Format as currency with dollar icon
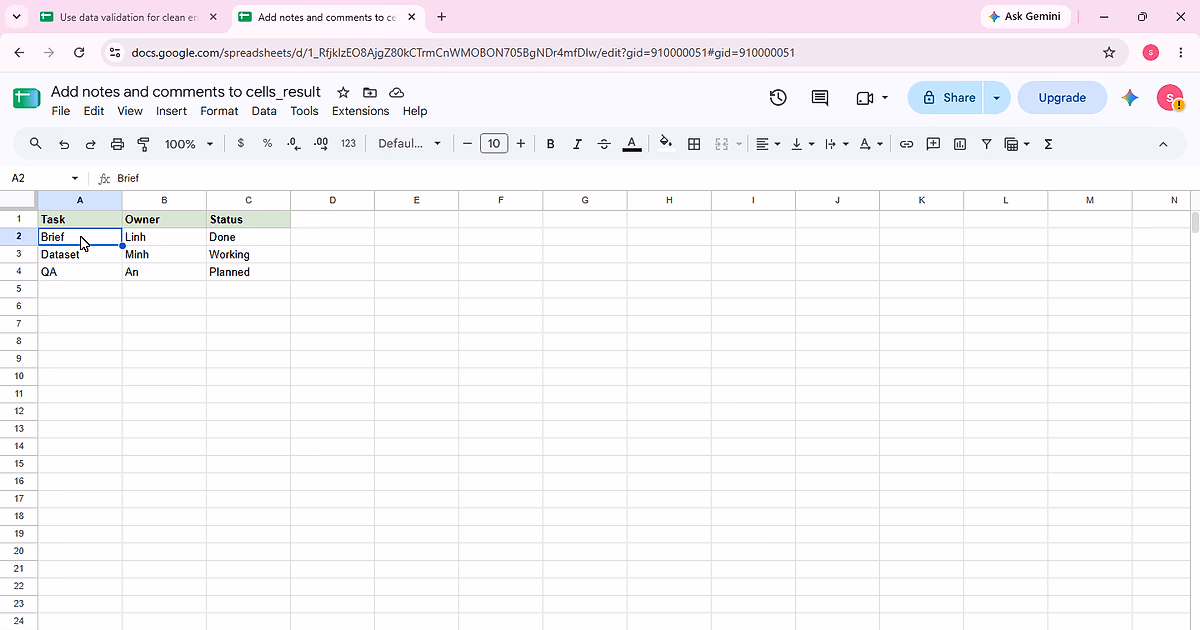Screen dimensions: 1200x630 point(241,144)
